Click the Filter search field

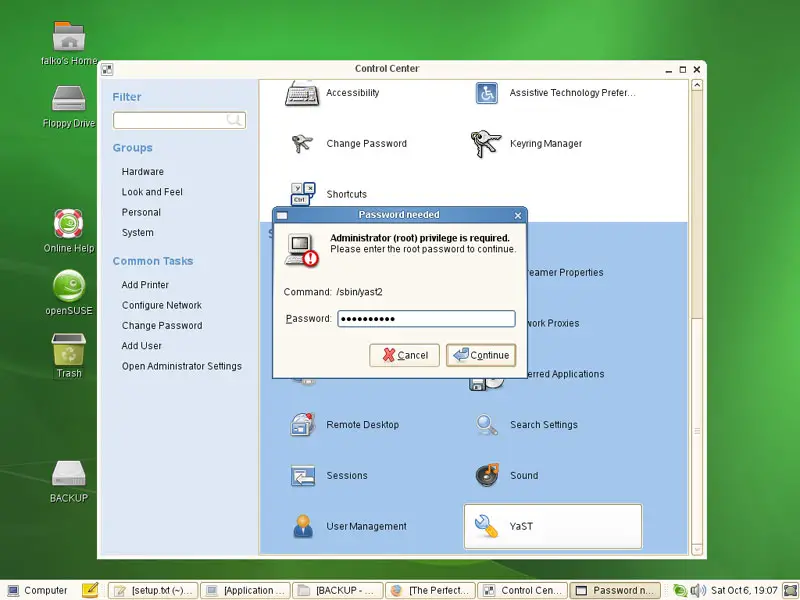pos(180,120)
